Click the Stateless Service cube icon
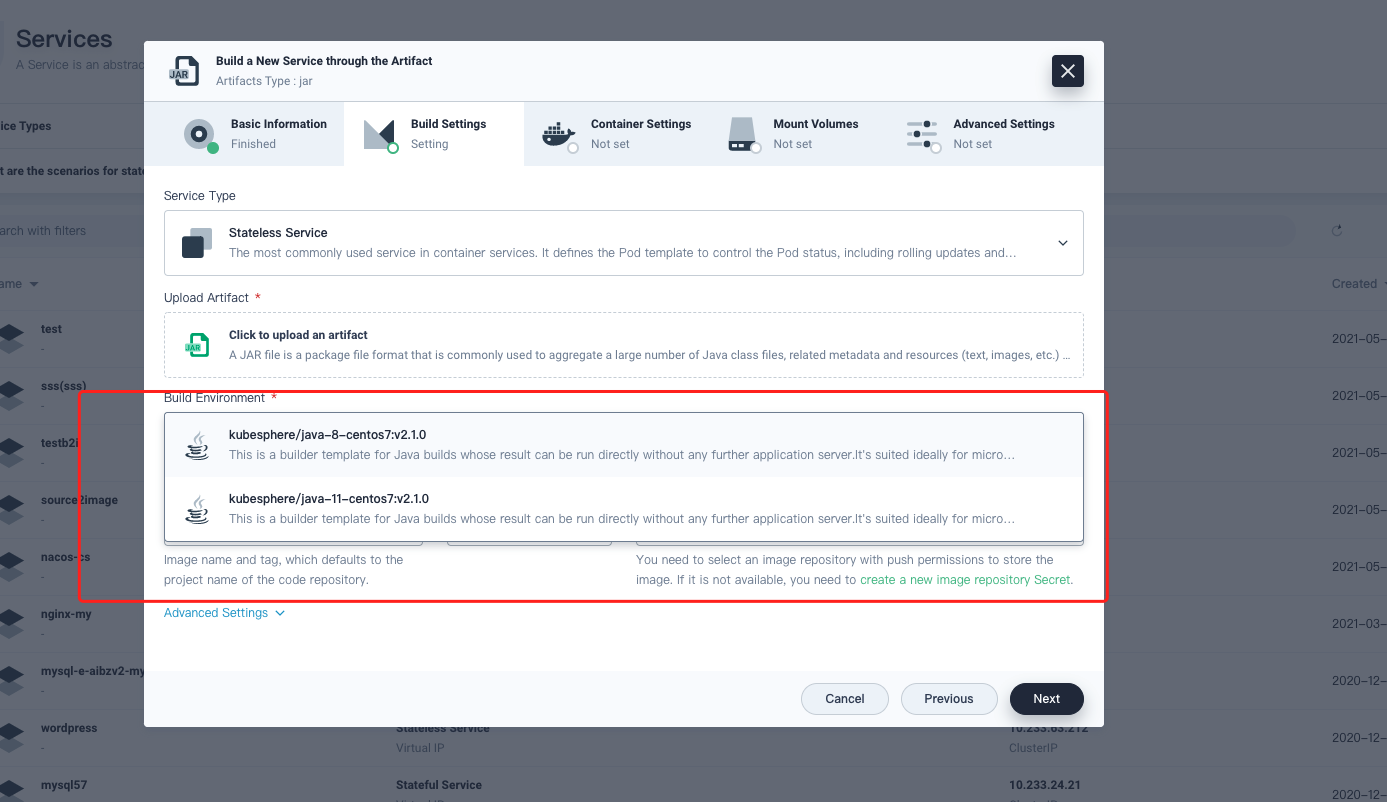This screenshot has height=802, width=1387. [x=196, y=242]
